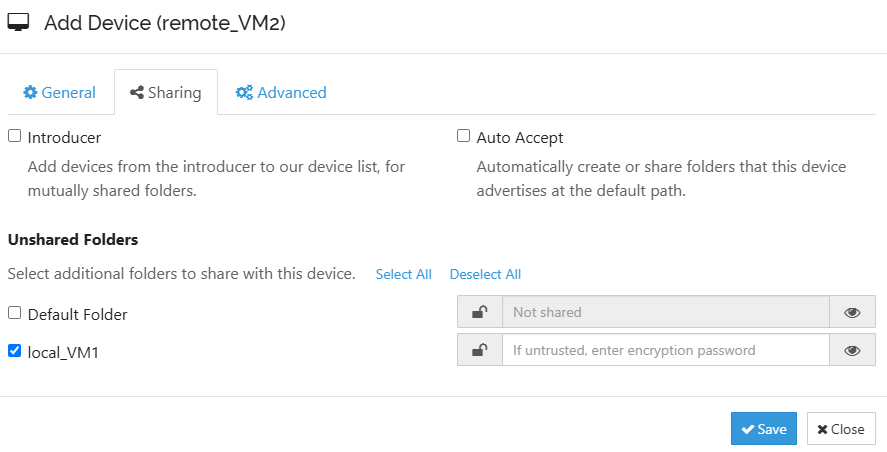Show password with the eye icon for local_VM1
The height and width of the screenshot is (452, 887).
click(852, 350)
